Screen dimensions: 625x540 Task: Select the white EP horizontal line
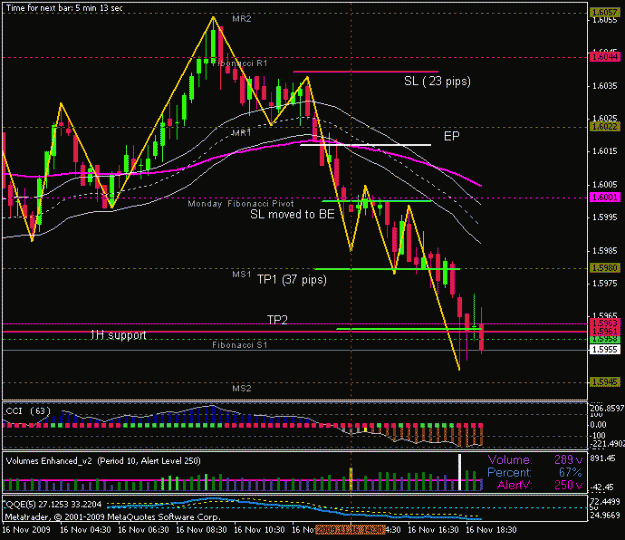pyautogui.click(x=366, y=145)
